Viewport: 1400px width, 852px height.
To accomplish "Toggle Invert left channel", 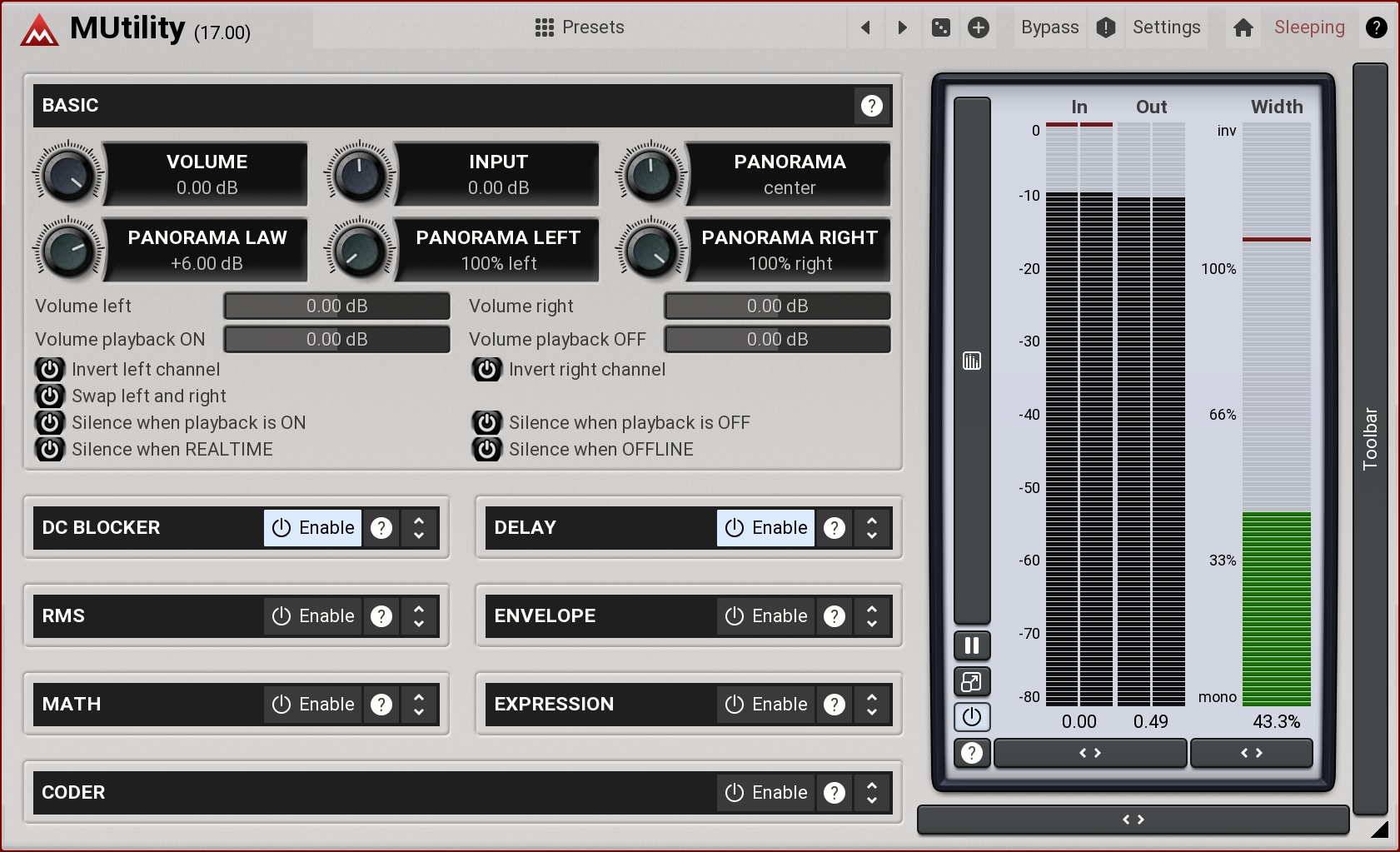I will click(50, 370).
